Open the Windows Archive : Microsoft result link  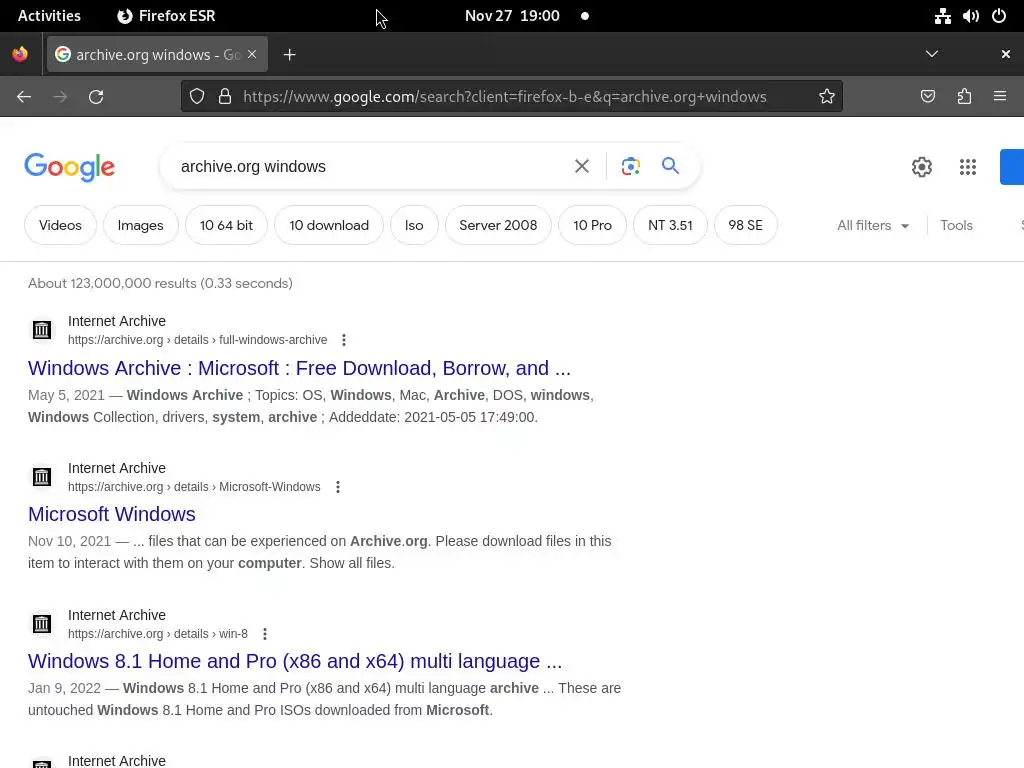pos(299,368)
